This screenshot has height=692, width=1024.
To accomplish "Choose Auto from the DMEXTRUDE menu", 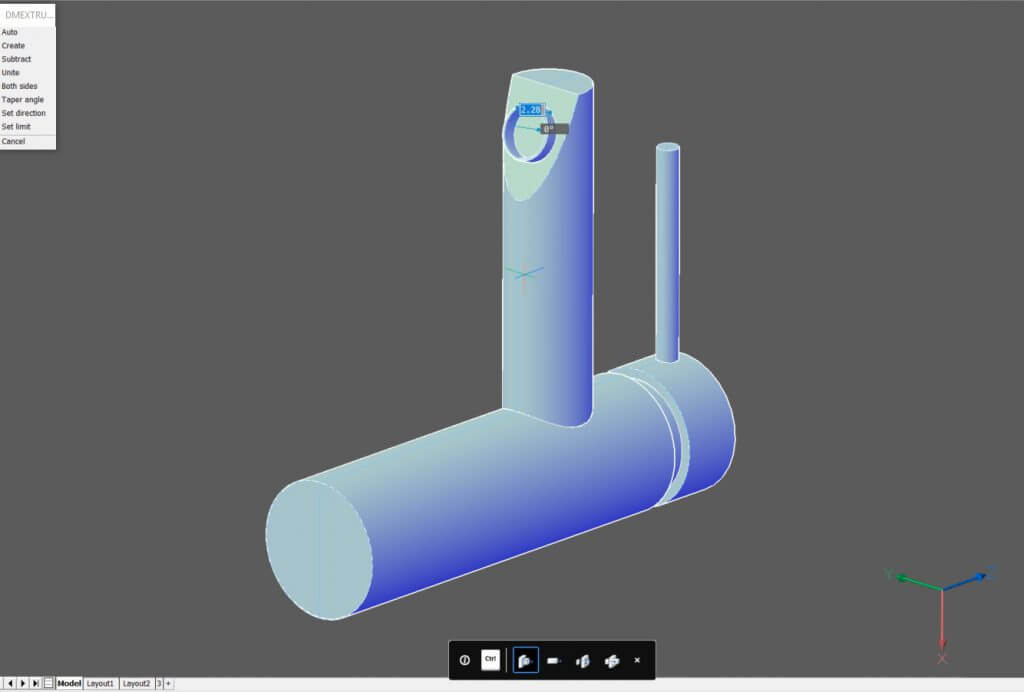I will point(9,31).
